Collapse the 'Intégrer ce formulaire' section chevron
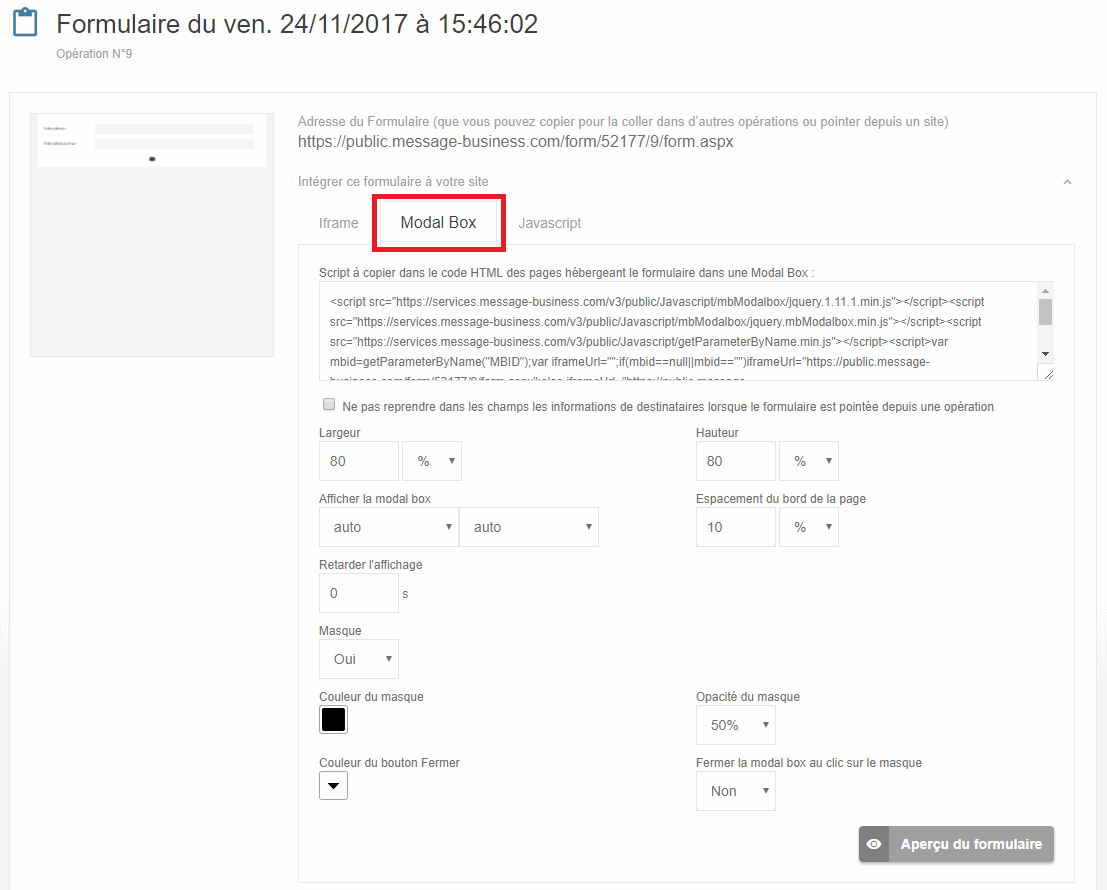Image resolution: width=1107 pixels, height=890 pixels. tap(1067, 182)
